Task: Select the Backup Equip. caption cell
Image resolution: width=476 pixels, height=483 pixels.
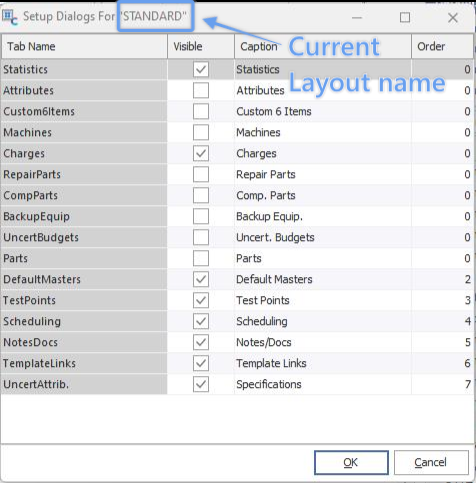Action: 323,216
